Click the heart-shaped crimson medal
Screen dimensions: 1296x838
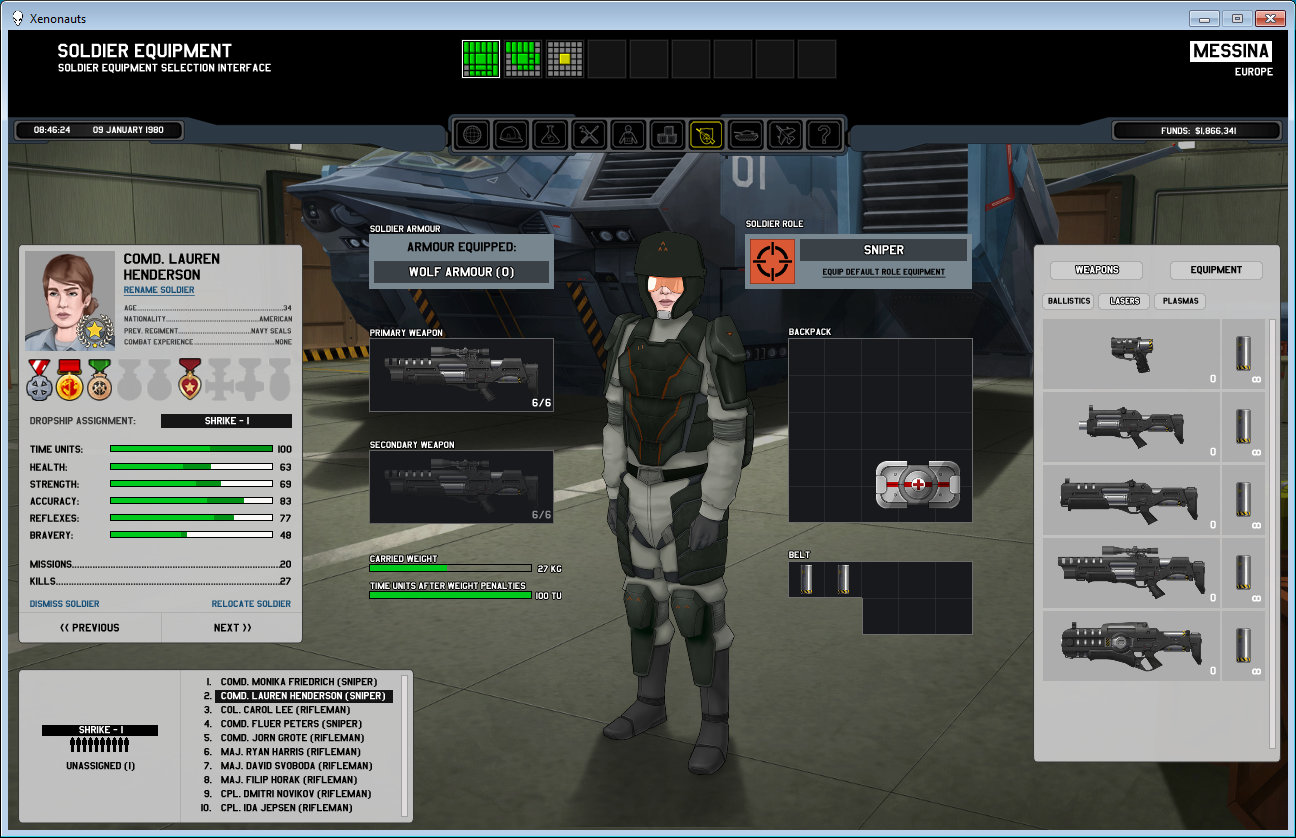click(190, 379)
